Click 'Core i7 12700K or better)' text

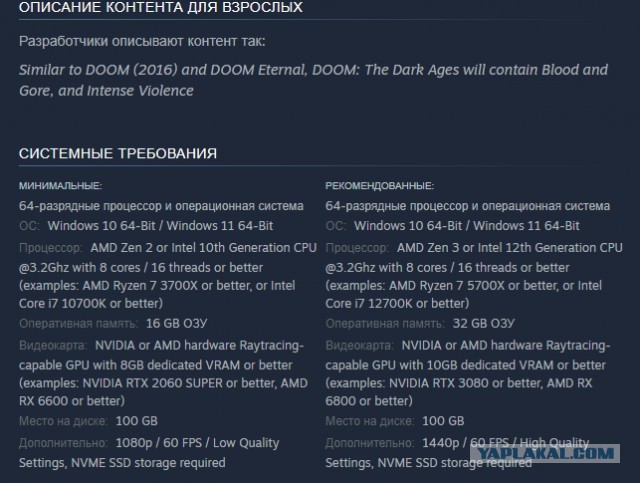tap(397, 304)
